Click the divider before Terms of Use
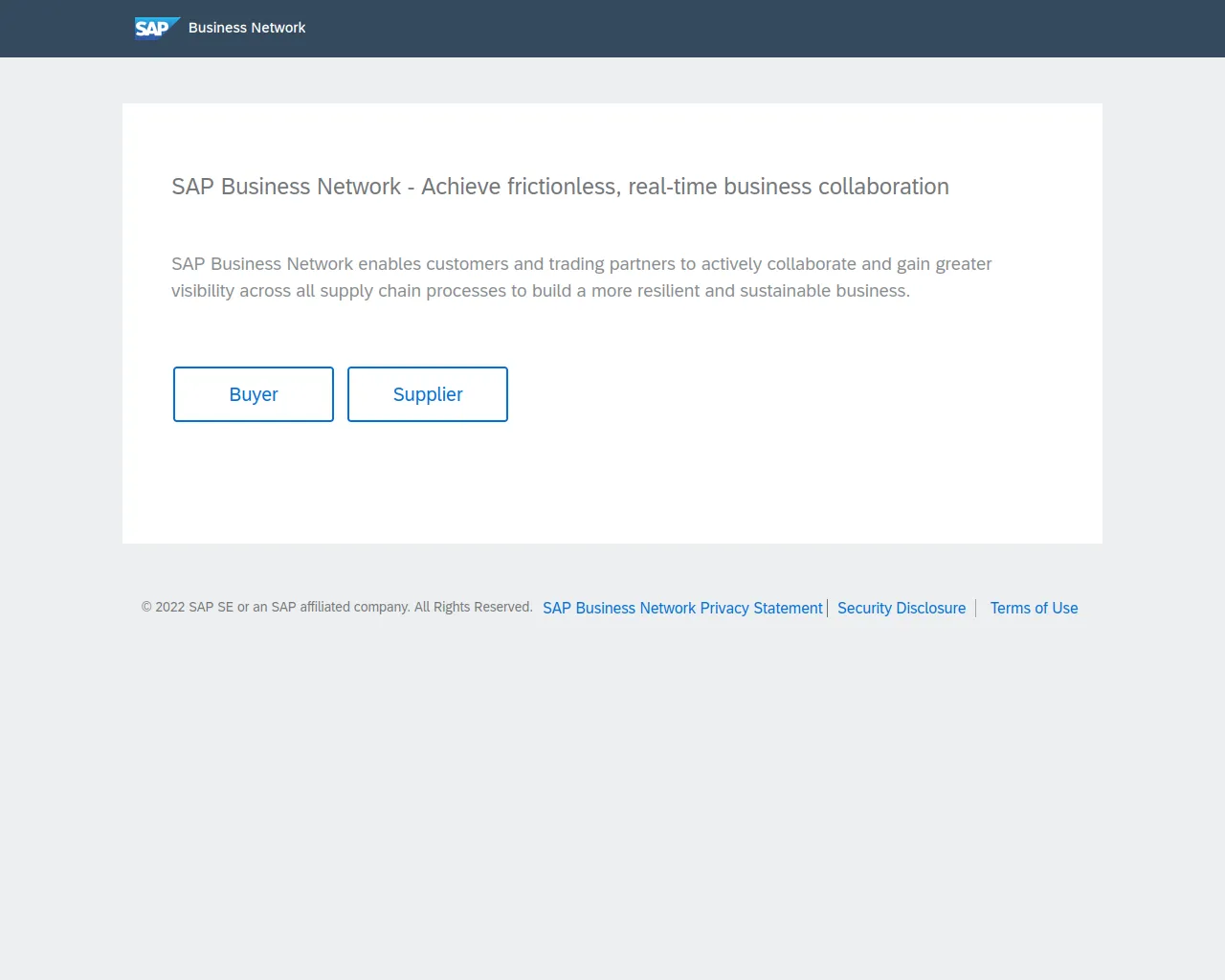The image size is (1225, 980). (x=976, y=608)
